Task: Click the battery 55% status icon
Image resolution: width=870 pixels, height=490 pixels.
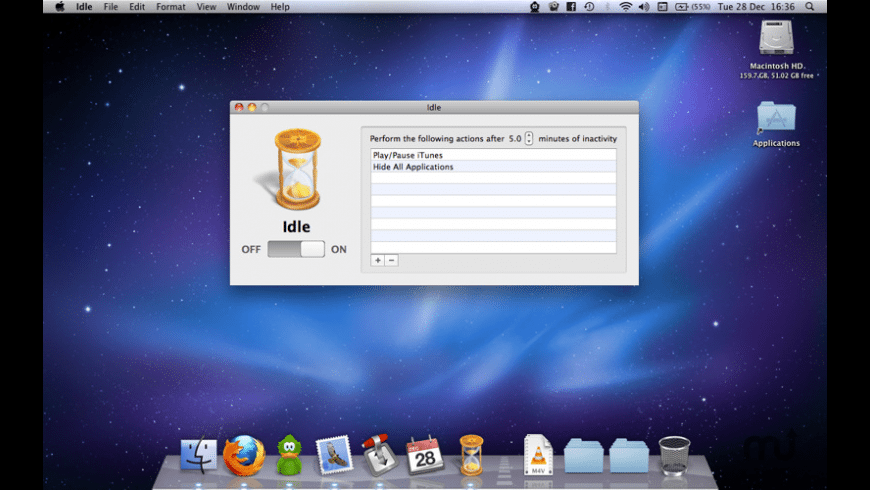Action: (x=692, y=7)
